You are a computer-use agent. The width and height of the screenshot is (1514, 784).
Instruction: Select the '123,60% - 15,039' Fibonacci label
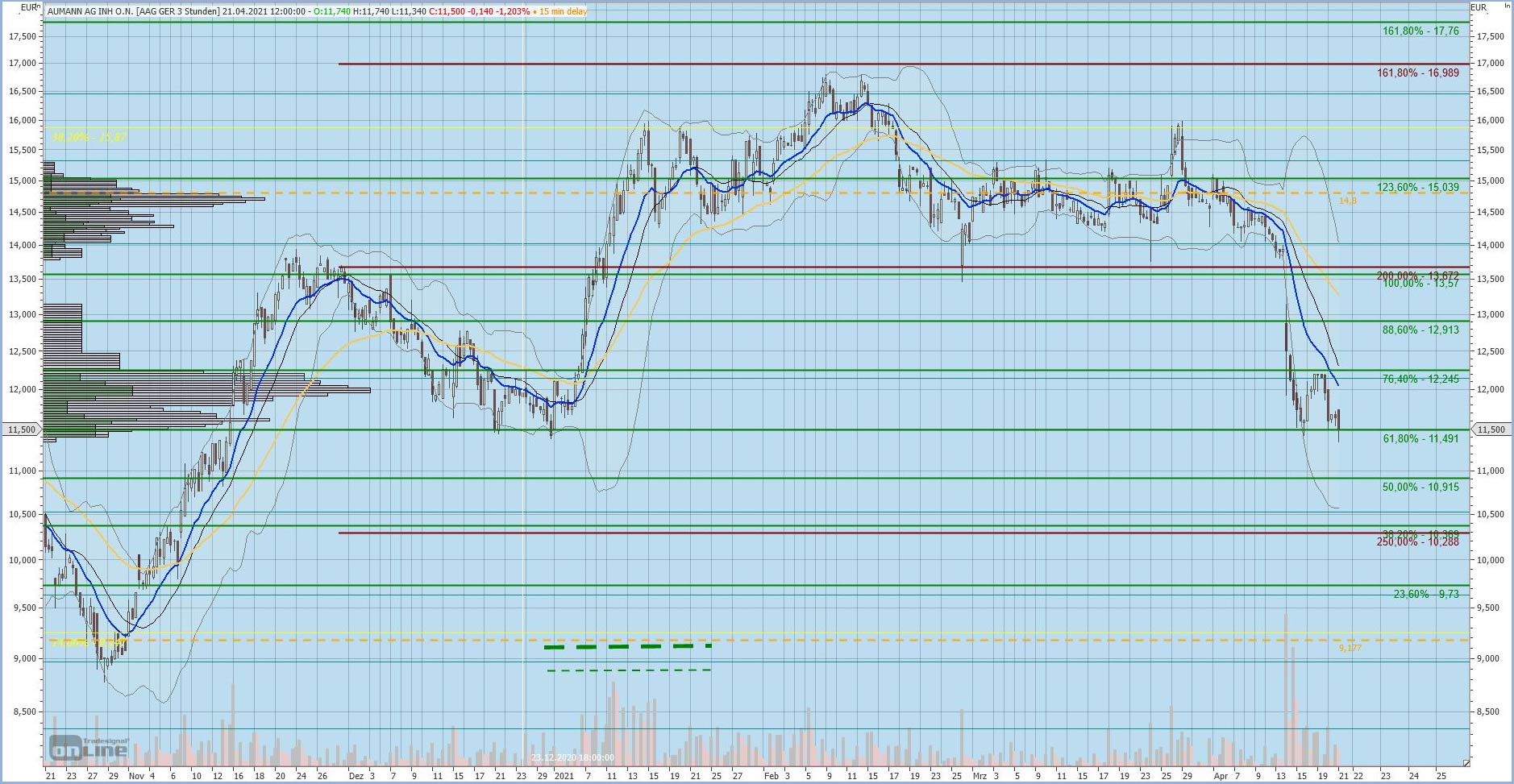coord(1418,188)
